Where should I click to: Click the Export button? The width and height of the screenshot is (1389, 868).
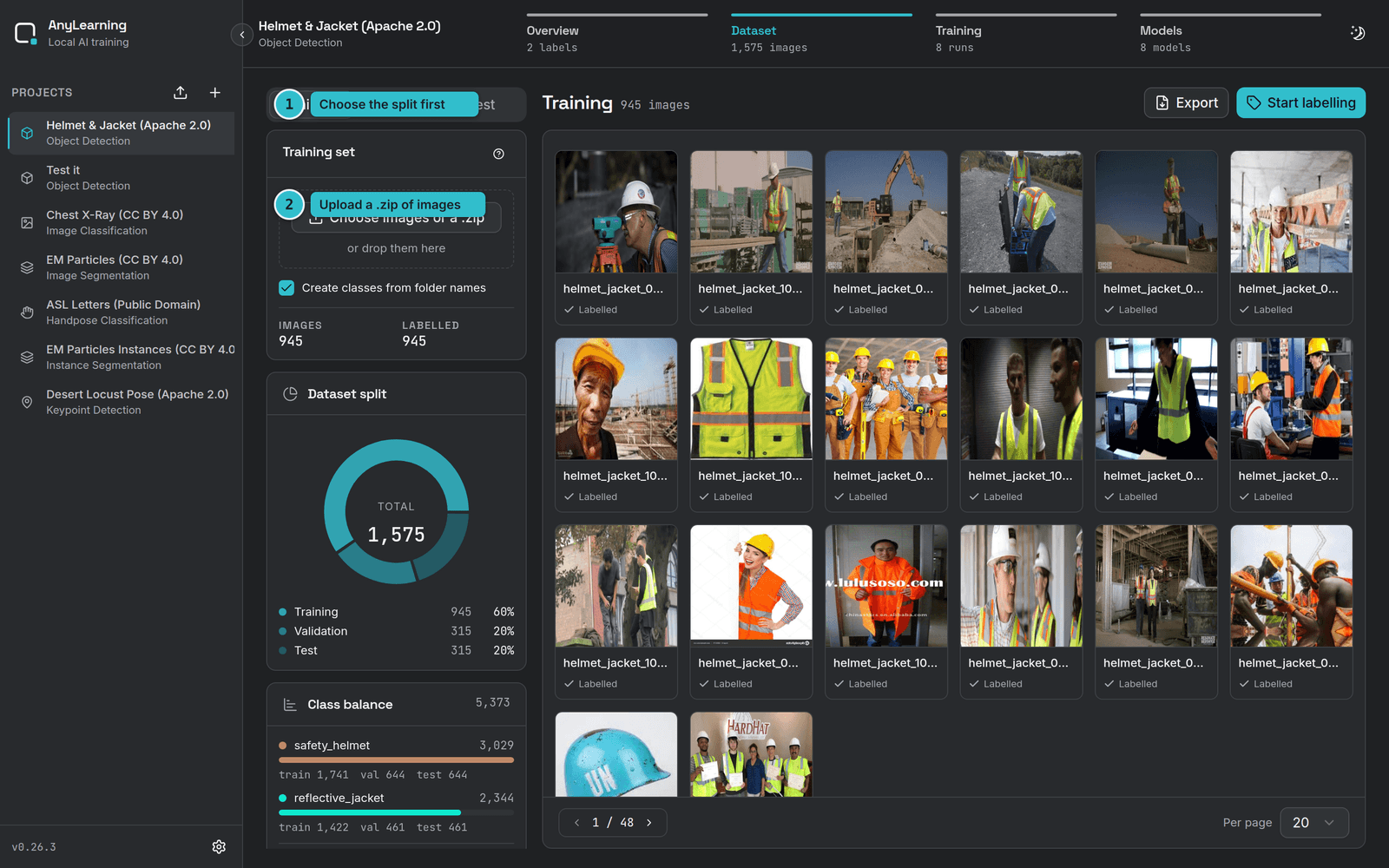[x=1186, y=102]
